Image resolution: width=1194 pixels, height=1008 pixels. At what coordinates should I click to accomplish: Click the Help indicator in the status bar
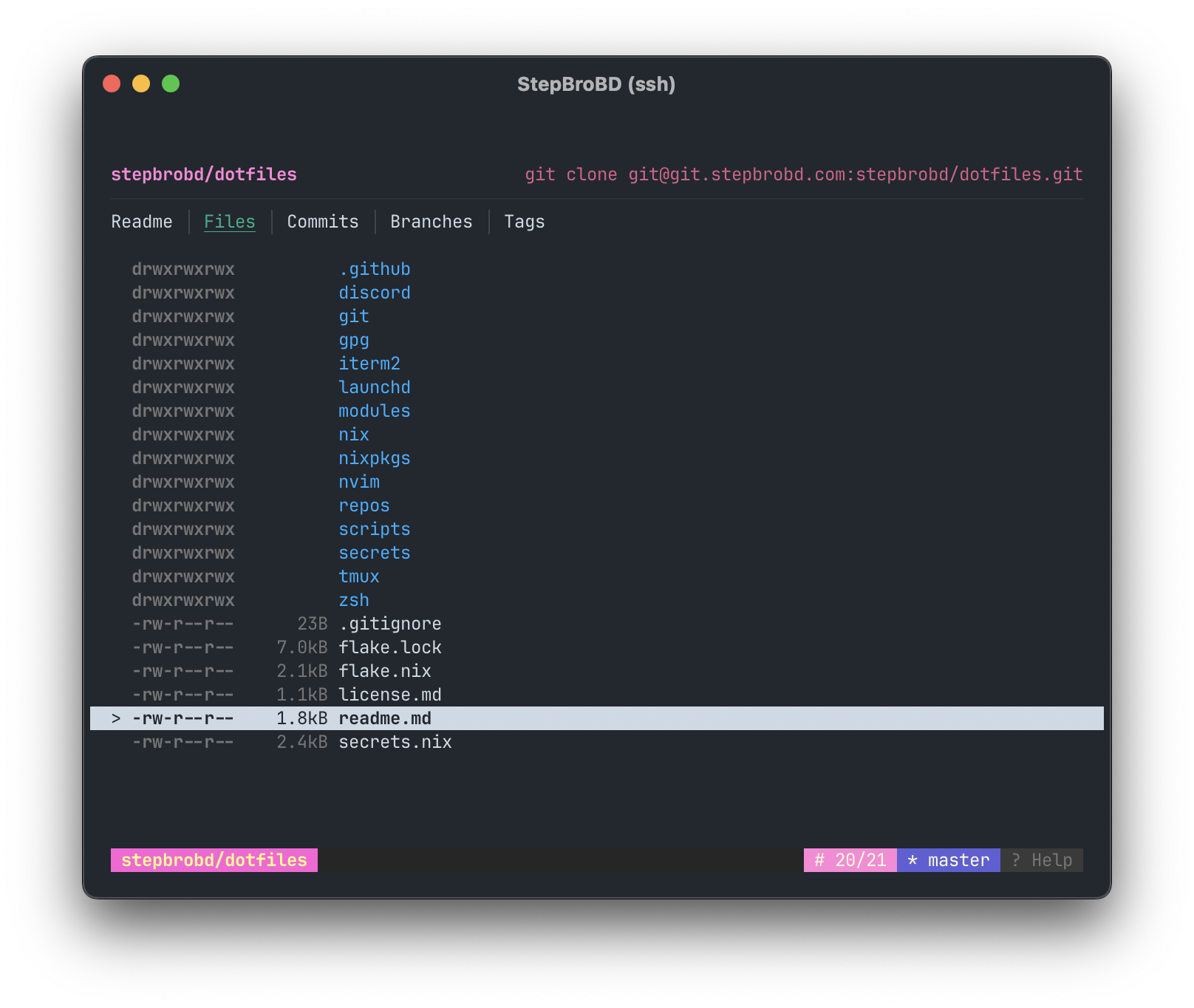click(1042, 859)
